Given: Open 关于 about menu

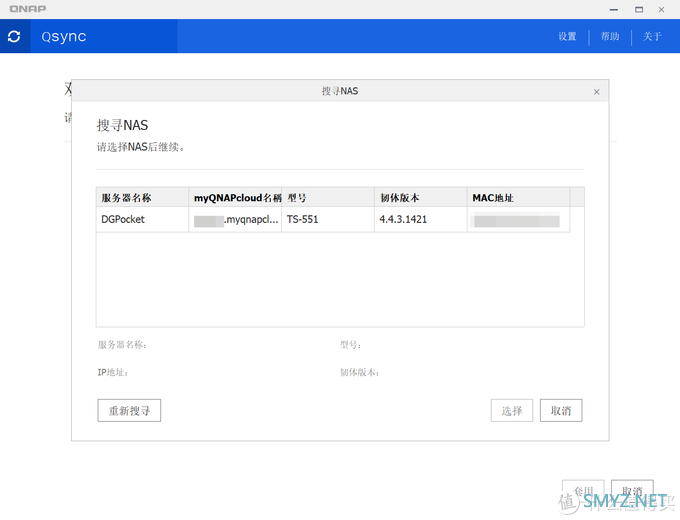Looking at the screenshot, I should click(x=652, y=36).
